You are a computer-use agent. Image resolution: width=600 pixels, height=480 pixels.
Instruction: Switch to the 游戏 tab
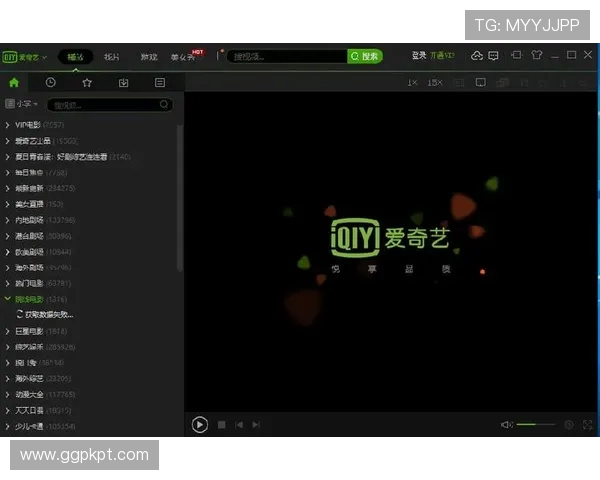pyautogui.click(x=148, y=57)
